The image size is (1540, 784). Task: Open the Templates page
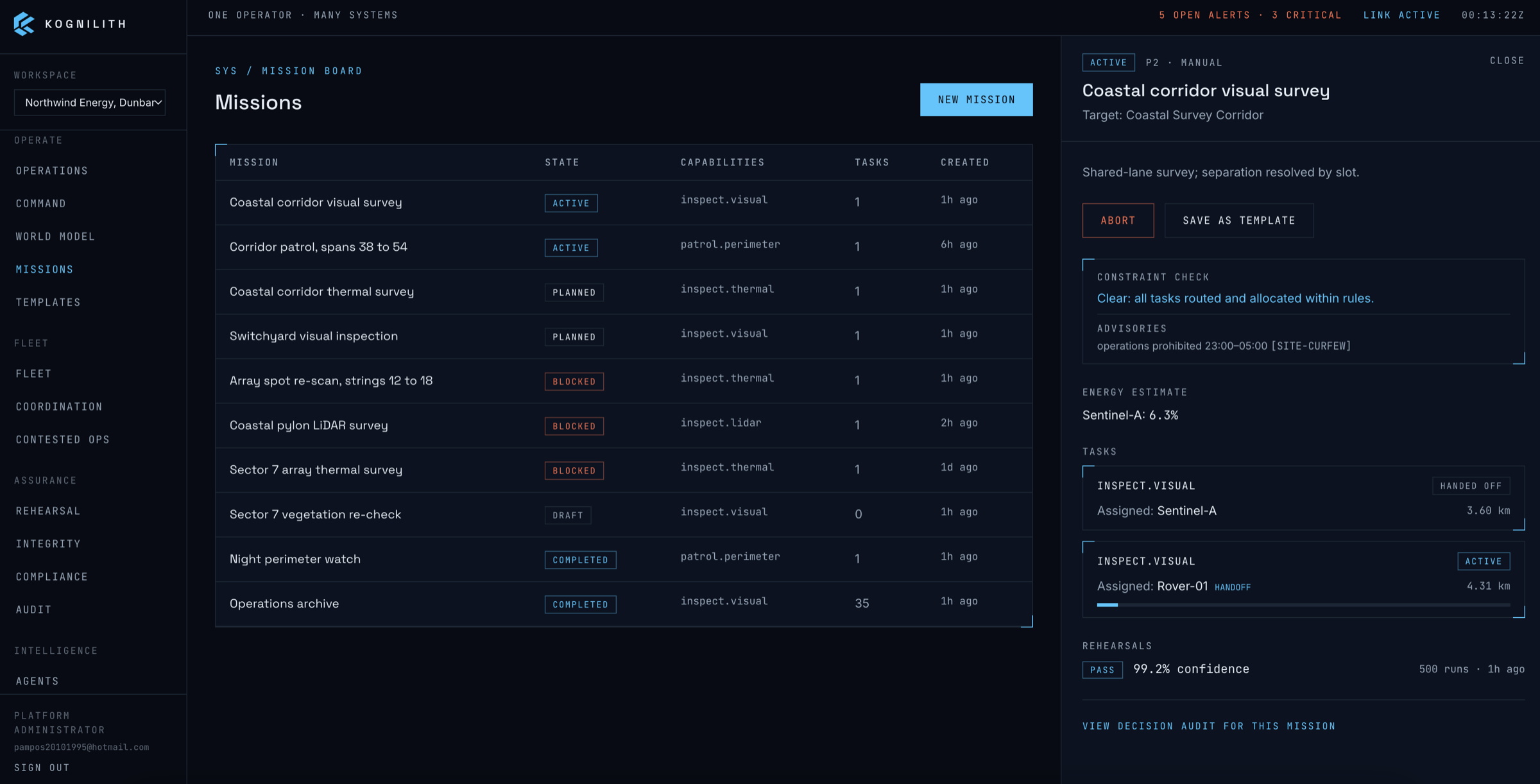click(x=48, y=302)
